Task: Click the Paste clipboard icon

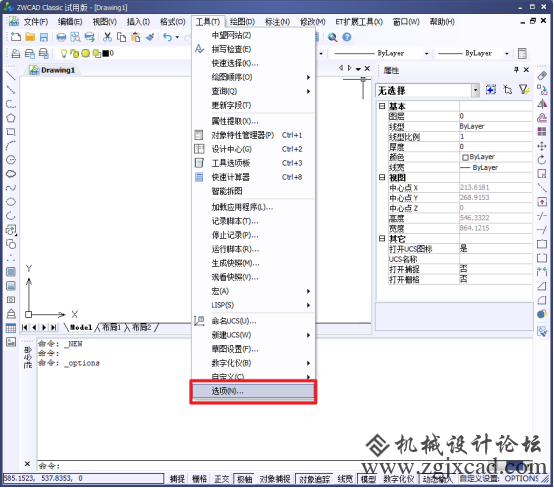Action: [135, 37]
